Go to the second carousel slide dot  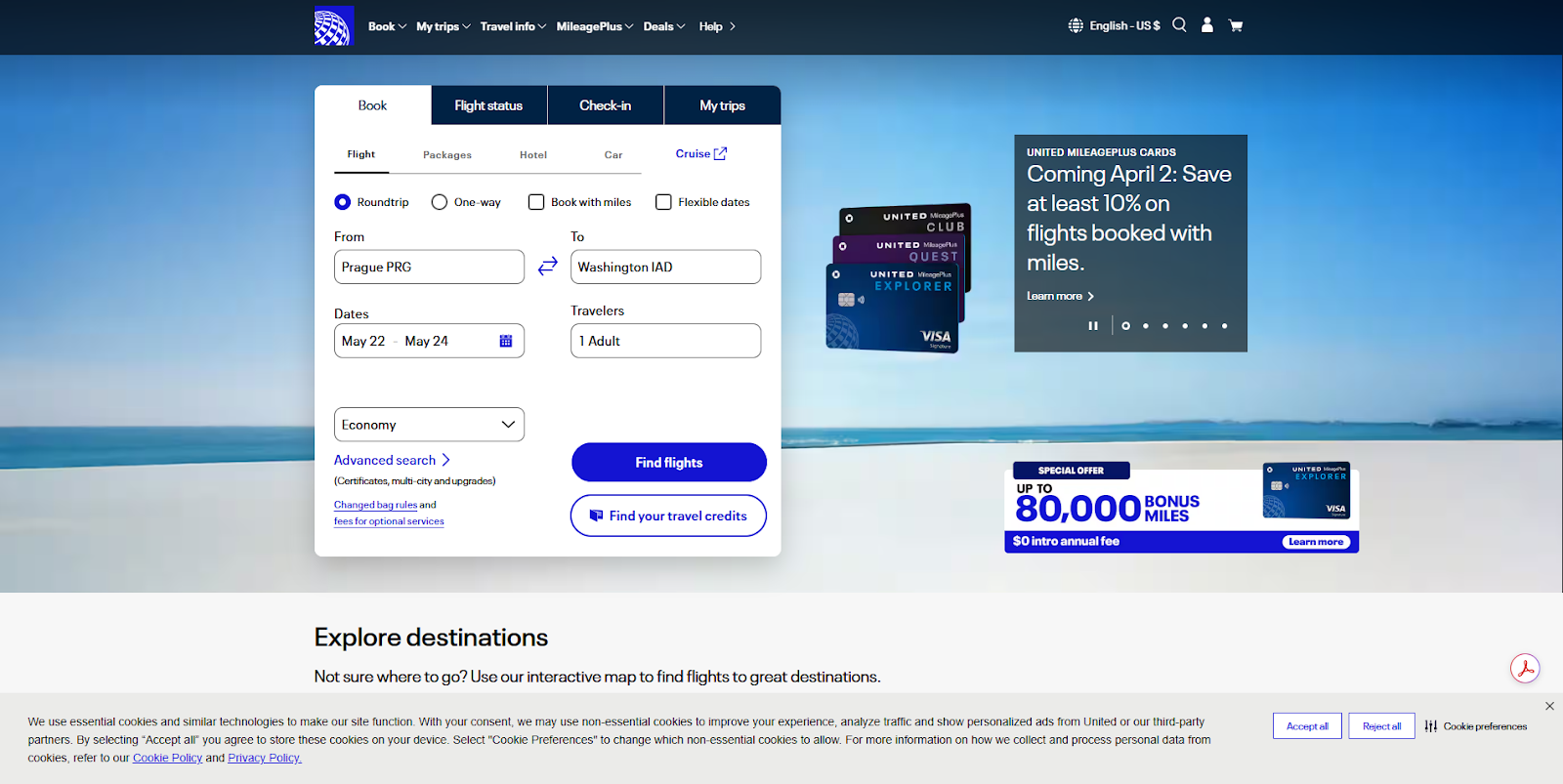(x=1146, y=326)
